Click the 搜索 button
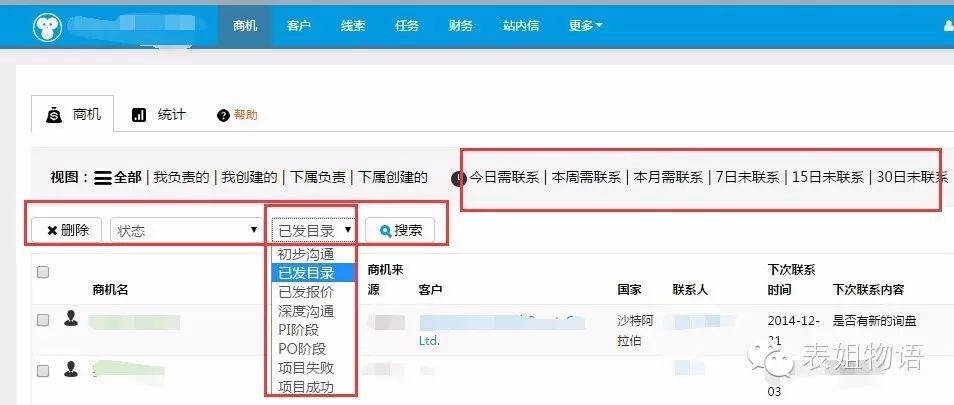 400,230
